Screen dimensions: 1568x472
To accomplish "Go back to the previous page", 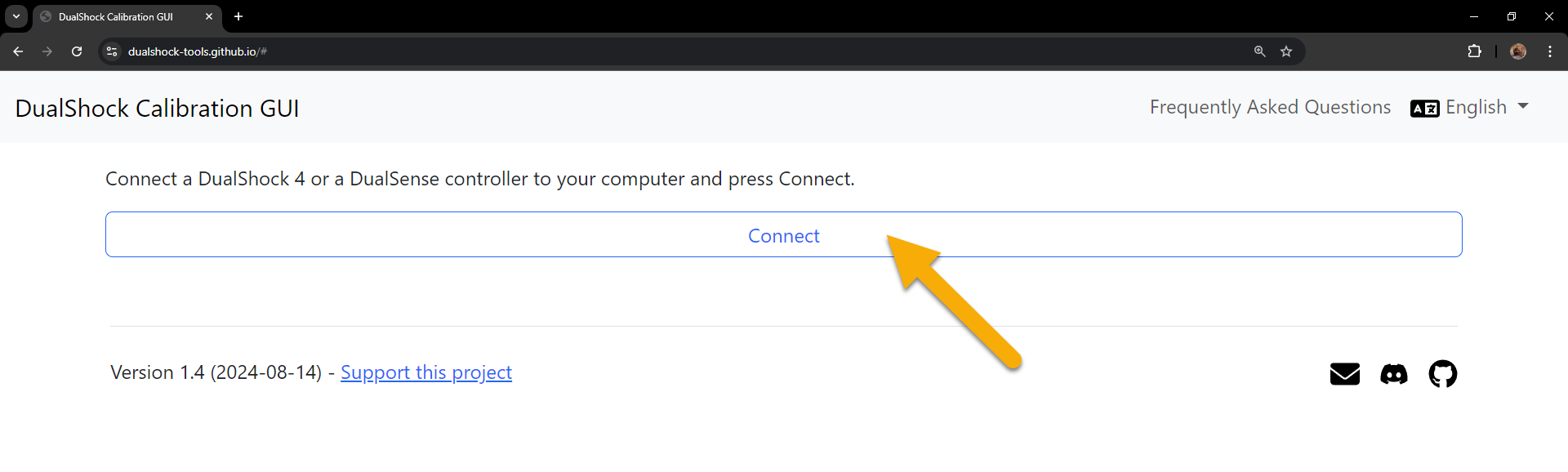I will tap(18, 51).
